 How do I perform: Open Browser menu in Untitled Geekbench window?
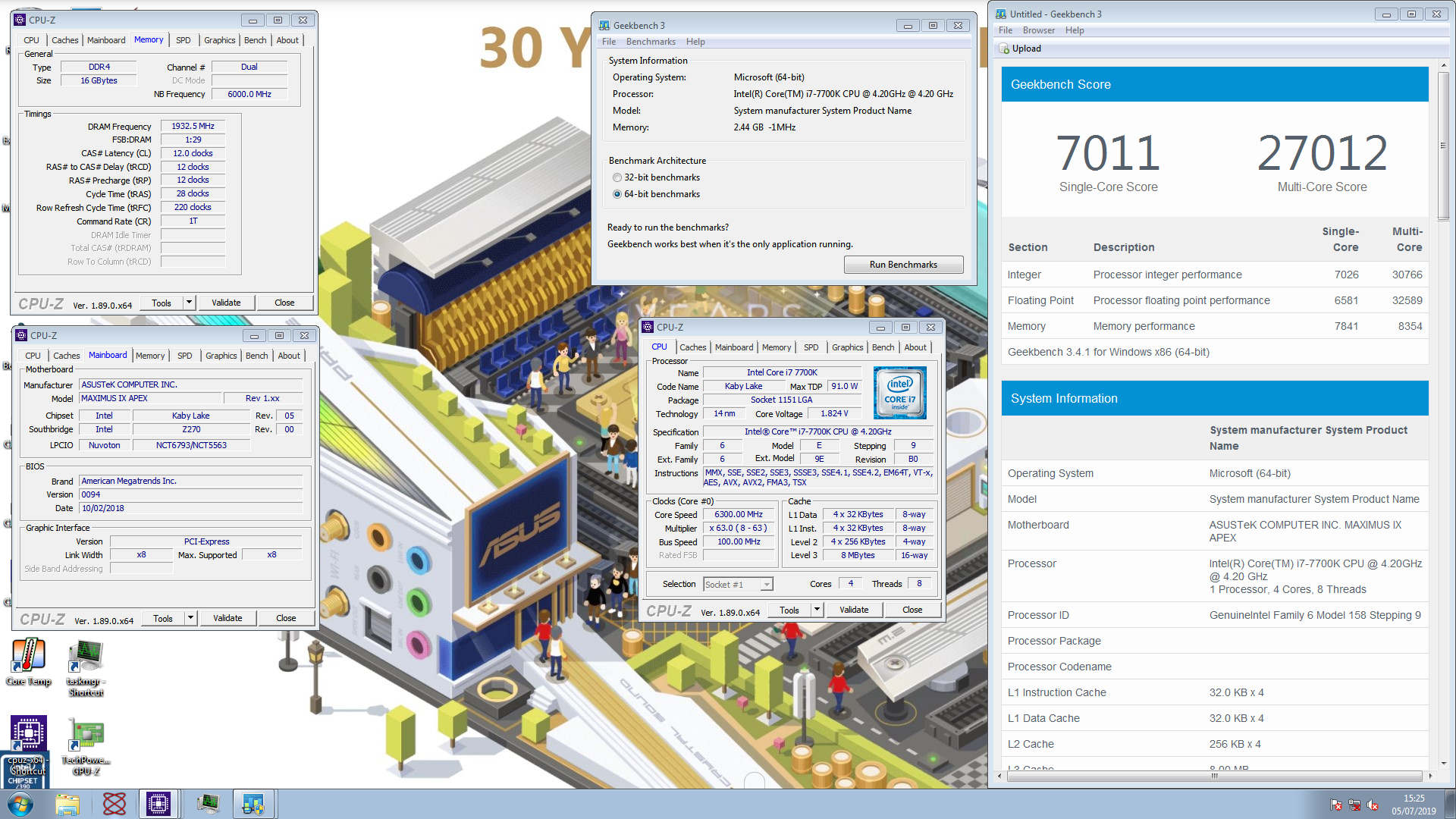[x=1038, y=30]
